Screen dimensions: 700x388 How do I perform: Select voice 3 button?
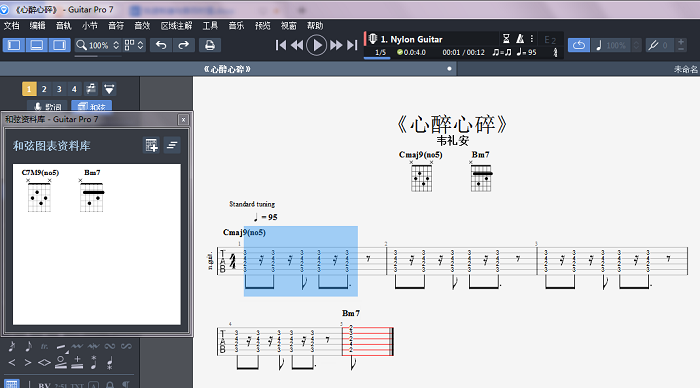[59, 89]
